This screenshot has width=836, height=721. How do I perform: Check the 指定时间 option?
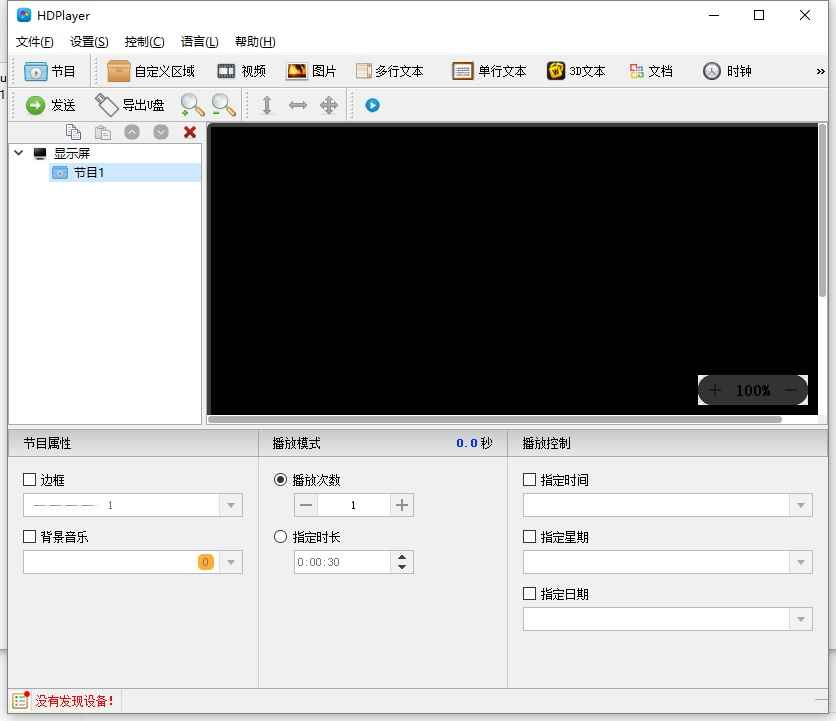click(x=529, y=479)
